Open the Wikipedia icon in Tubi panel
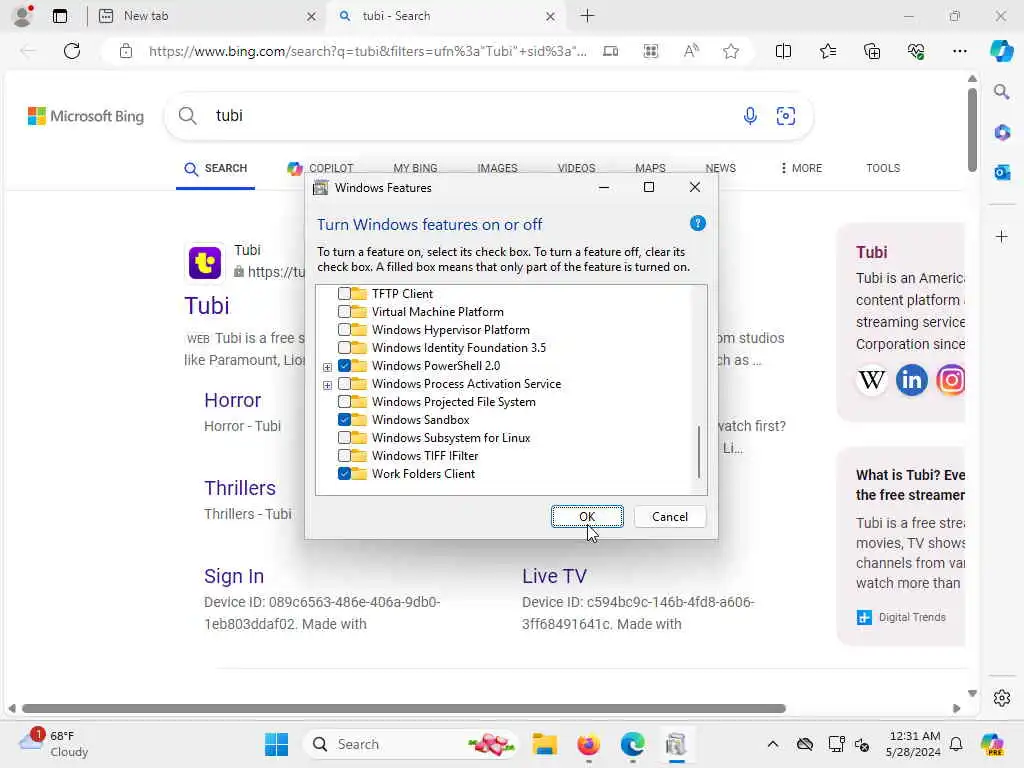The width and height of the screenshot is (1024, 768). (872, 379)
